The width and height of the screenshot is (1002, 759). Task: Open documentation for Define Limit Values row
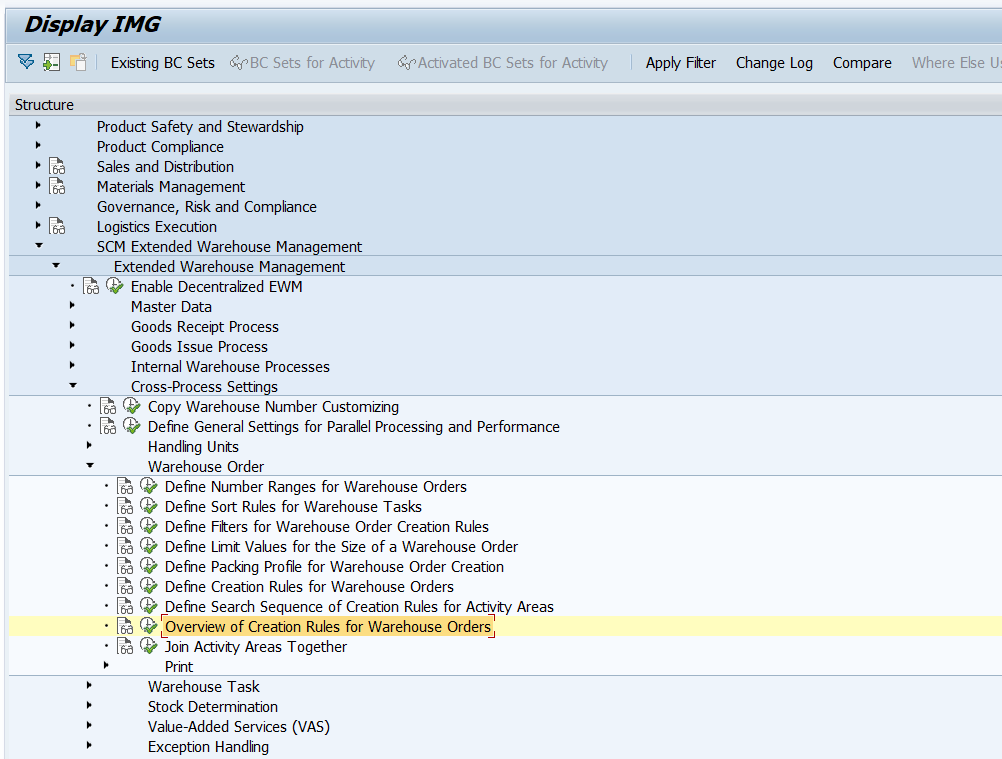point(125,547)
